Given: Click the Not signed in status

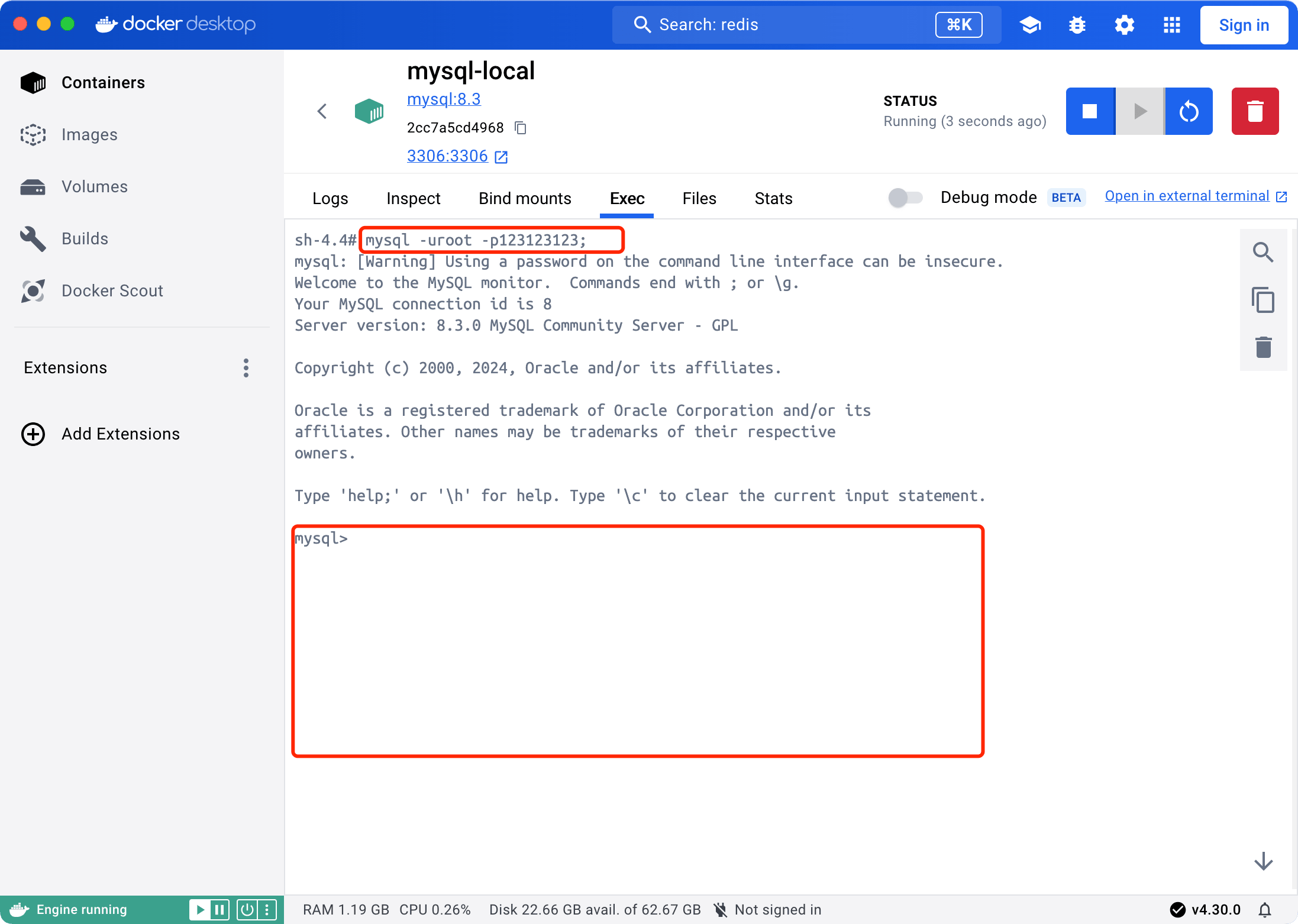Looking at the screenshot, I should [x=767, y=909].
